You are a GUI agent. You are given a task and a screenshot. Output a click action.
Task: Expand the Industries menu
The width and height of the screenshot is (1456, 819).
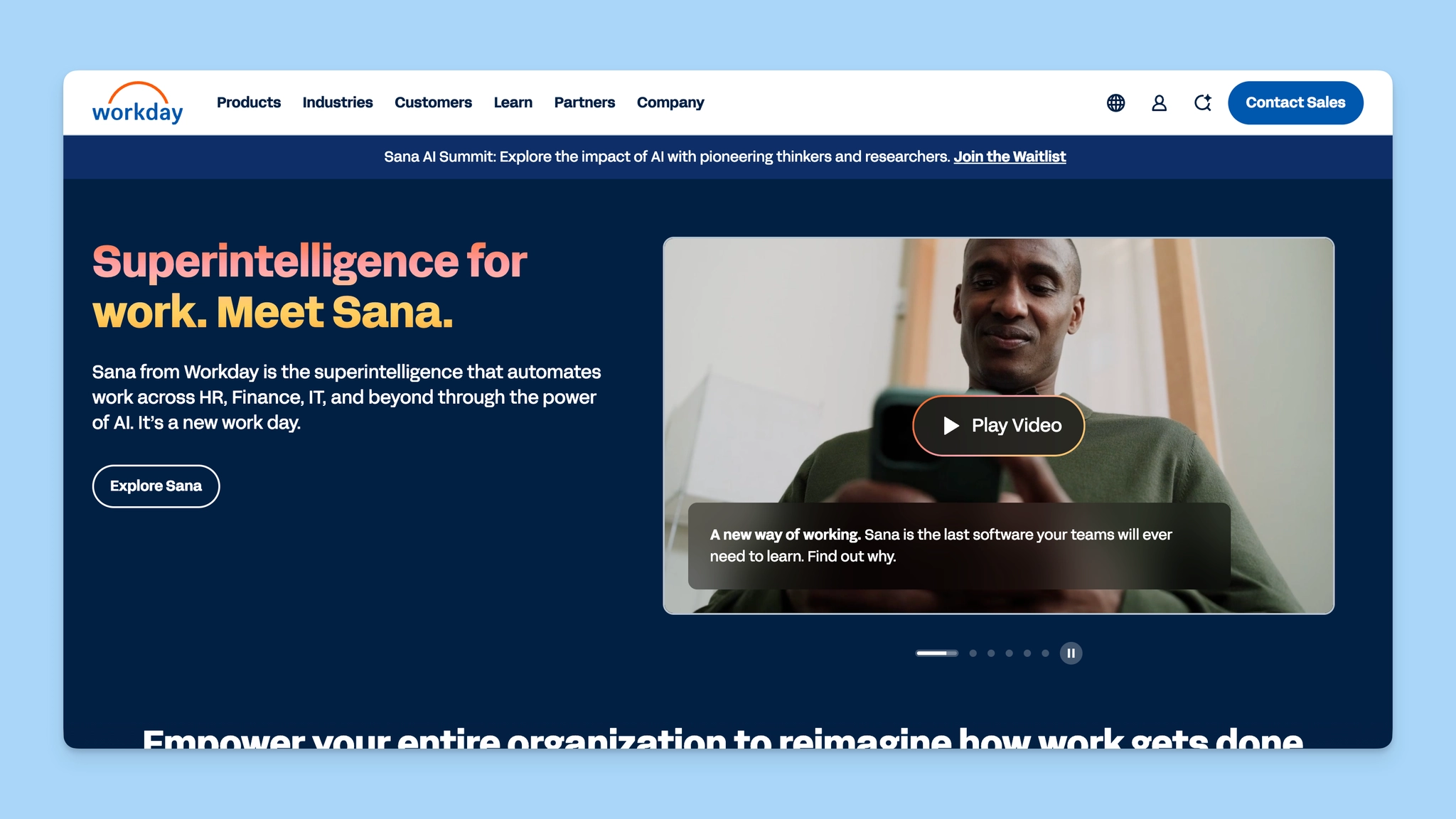point(337,102)
